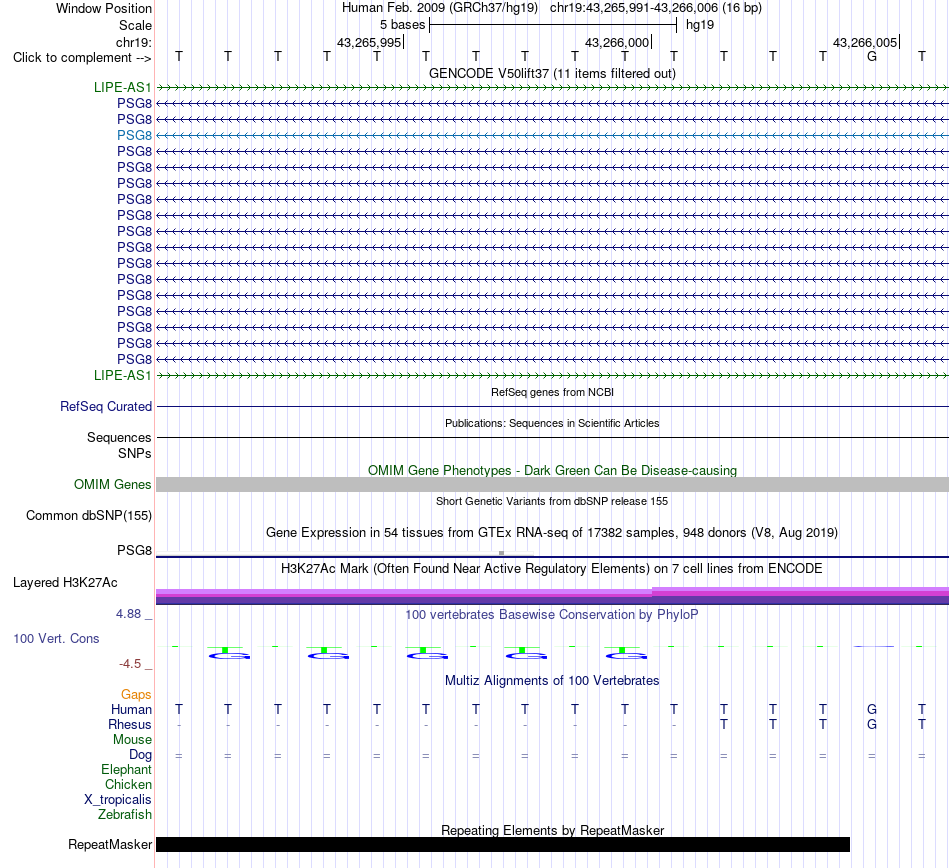Open 'Multiz Alignments of 100 Vertebrates' title
950x868 pixels.
(x=552, y=680)
